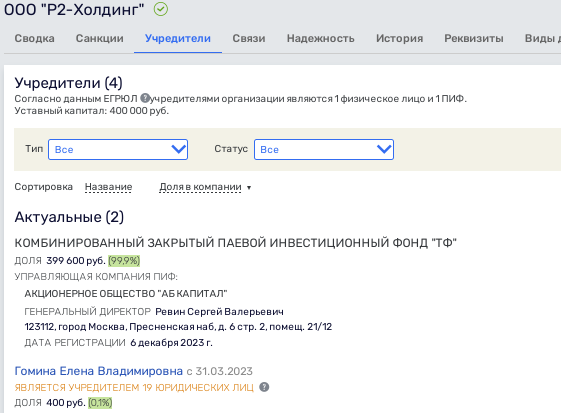Click the 99,9% share badge

(124, 261)
